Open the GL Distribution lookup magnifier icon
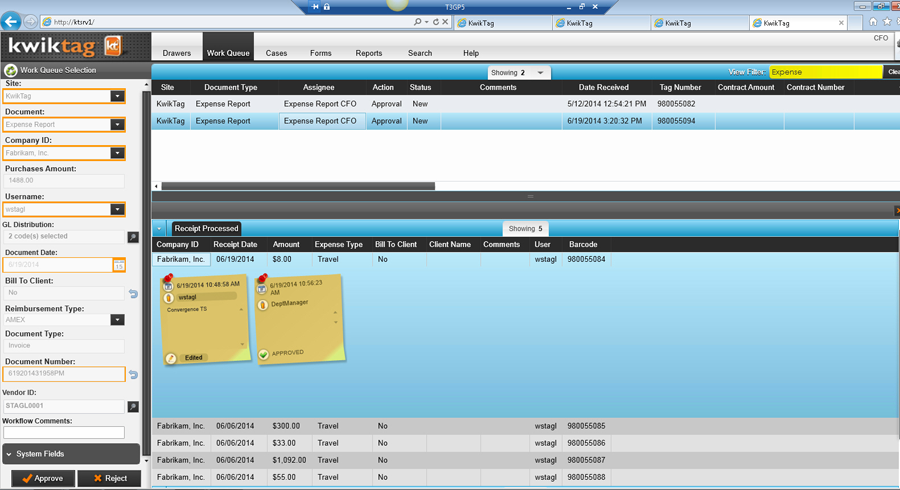Image resolution: width=900 pixels, height=490 pixels. 133,236
